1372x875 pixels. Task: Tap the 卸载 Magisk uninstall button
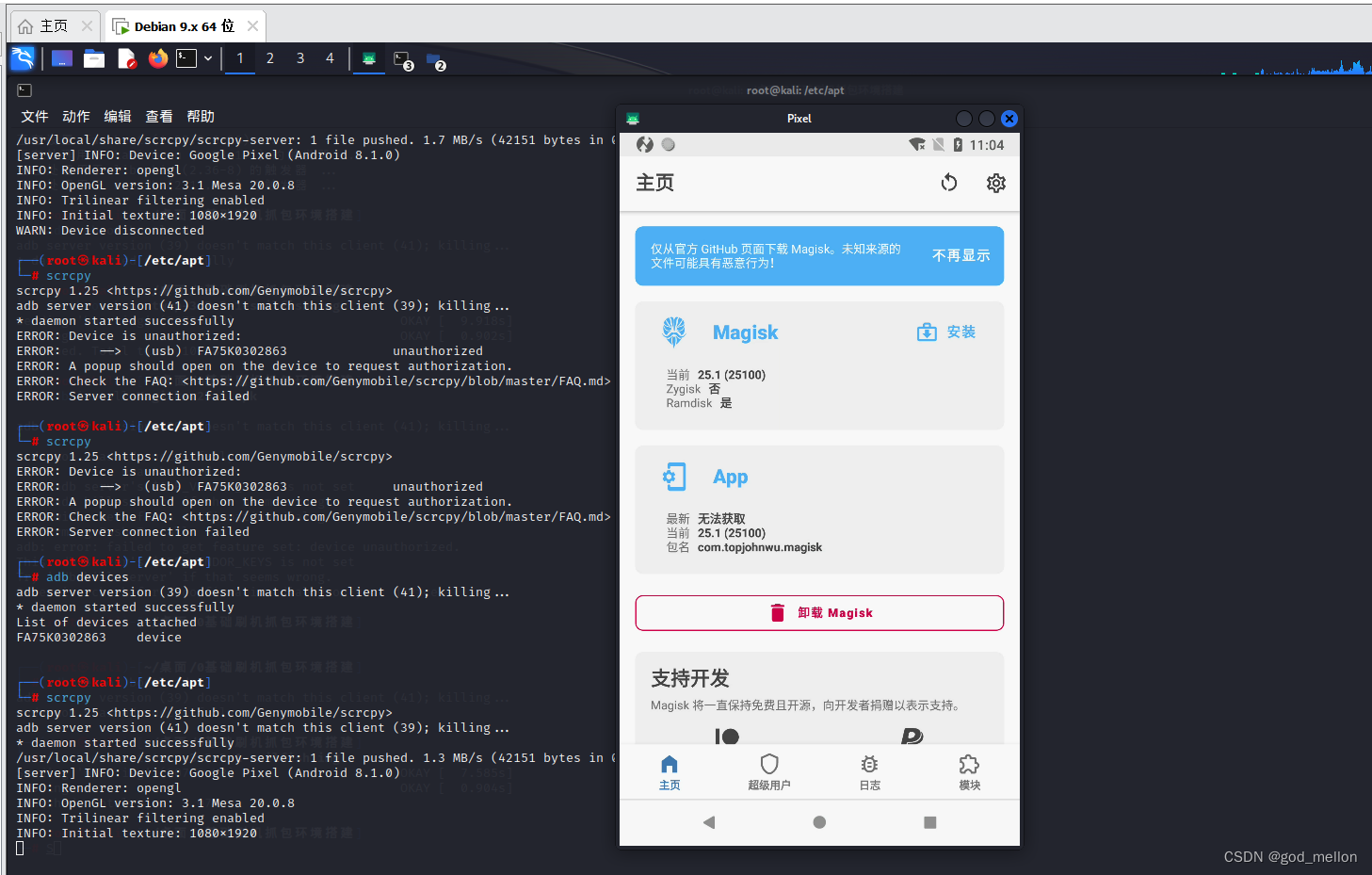click(x=819, y=613)
